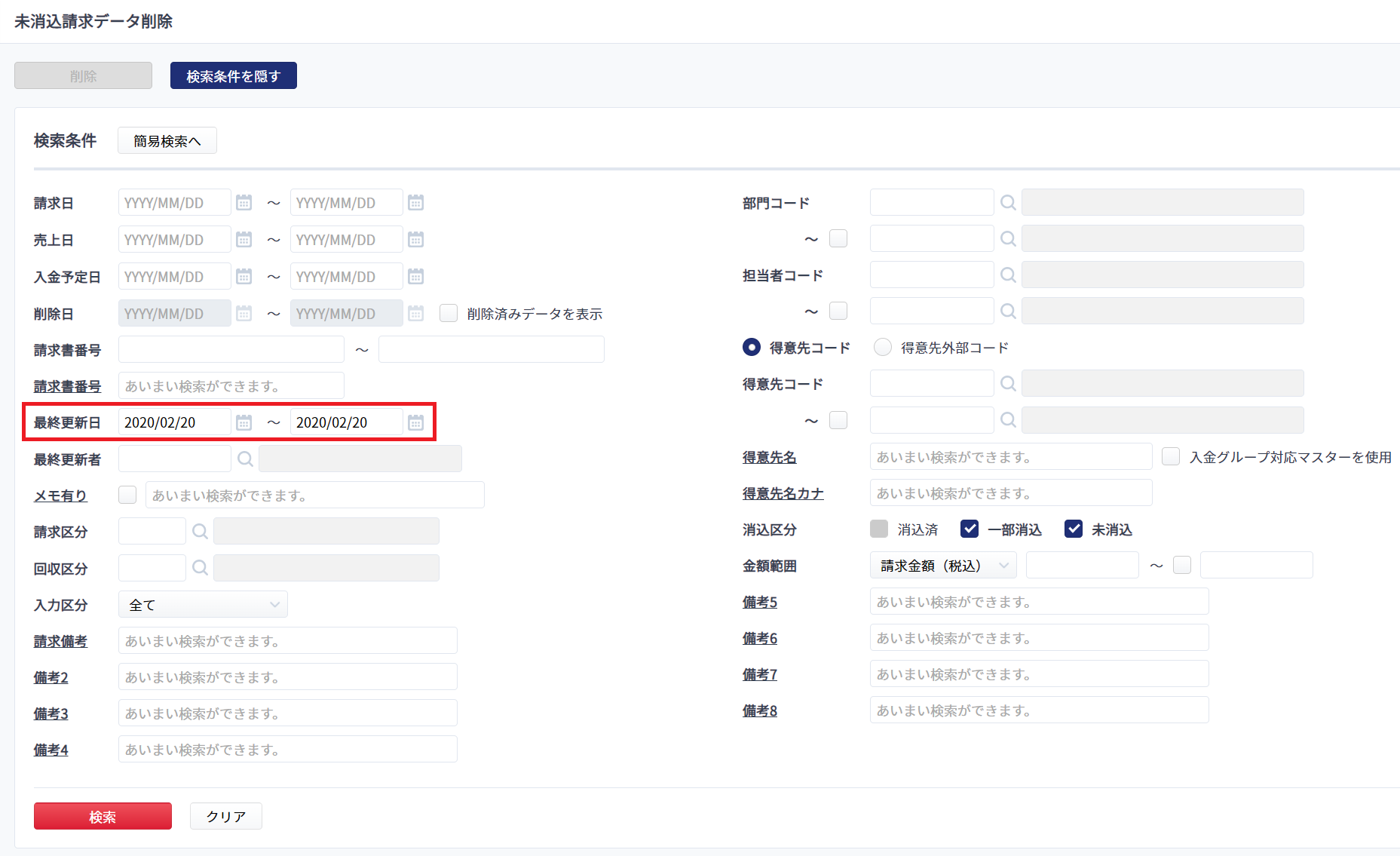Uncheck the 一部消込 checkbox
1400x856 pixels.
pos(970,529)
